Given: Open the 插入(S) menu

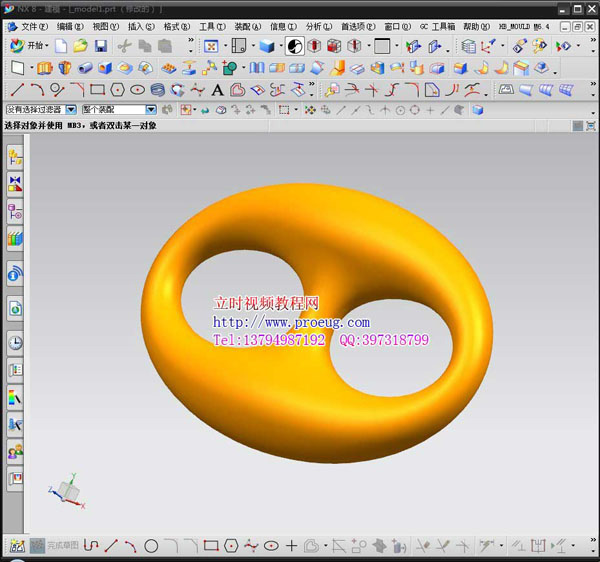Looking at the screenshot, I should tap(141, 26).
